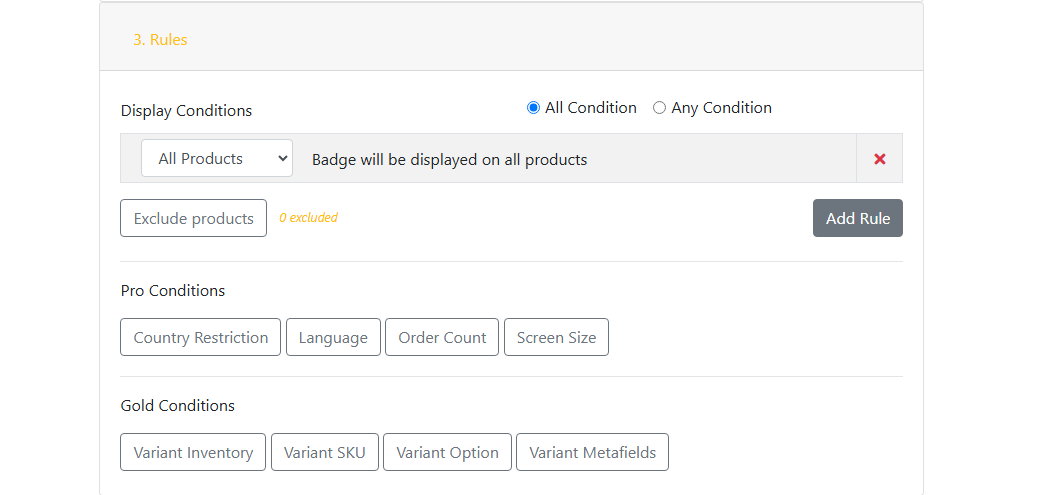Screen dimensions: 1045x495
Task: Open the All Products dropdown
Action: click(x=217, y=158)
